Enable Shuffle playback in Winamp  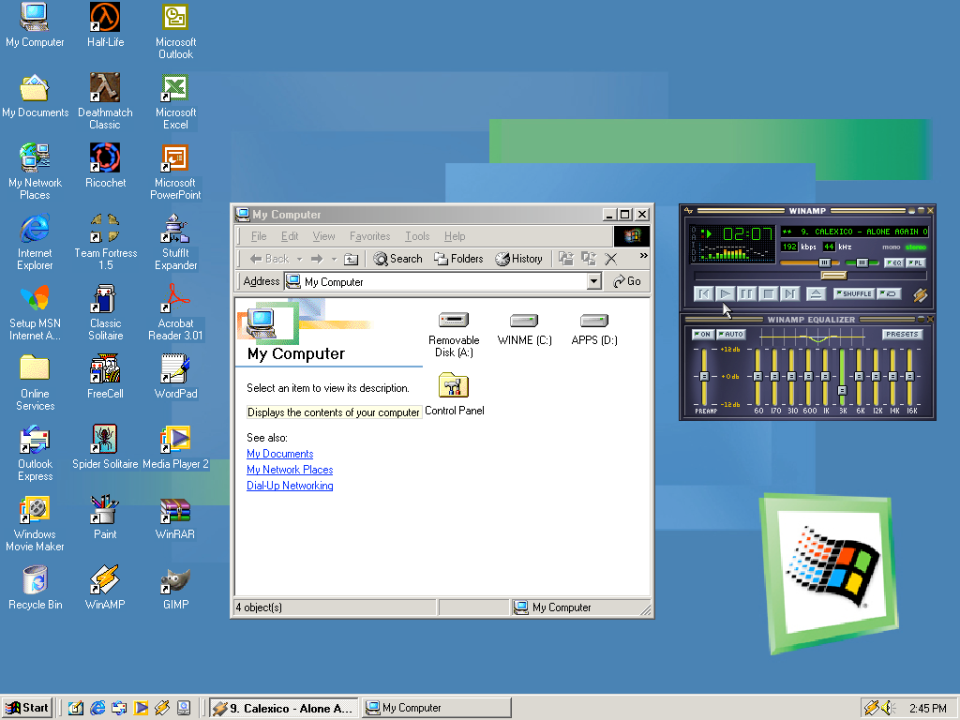tap(854, 294)
